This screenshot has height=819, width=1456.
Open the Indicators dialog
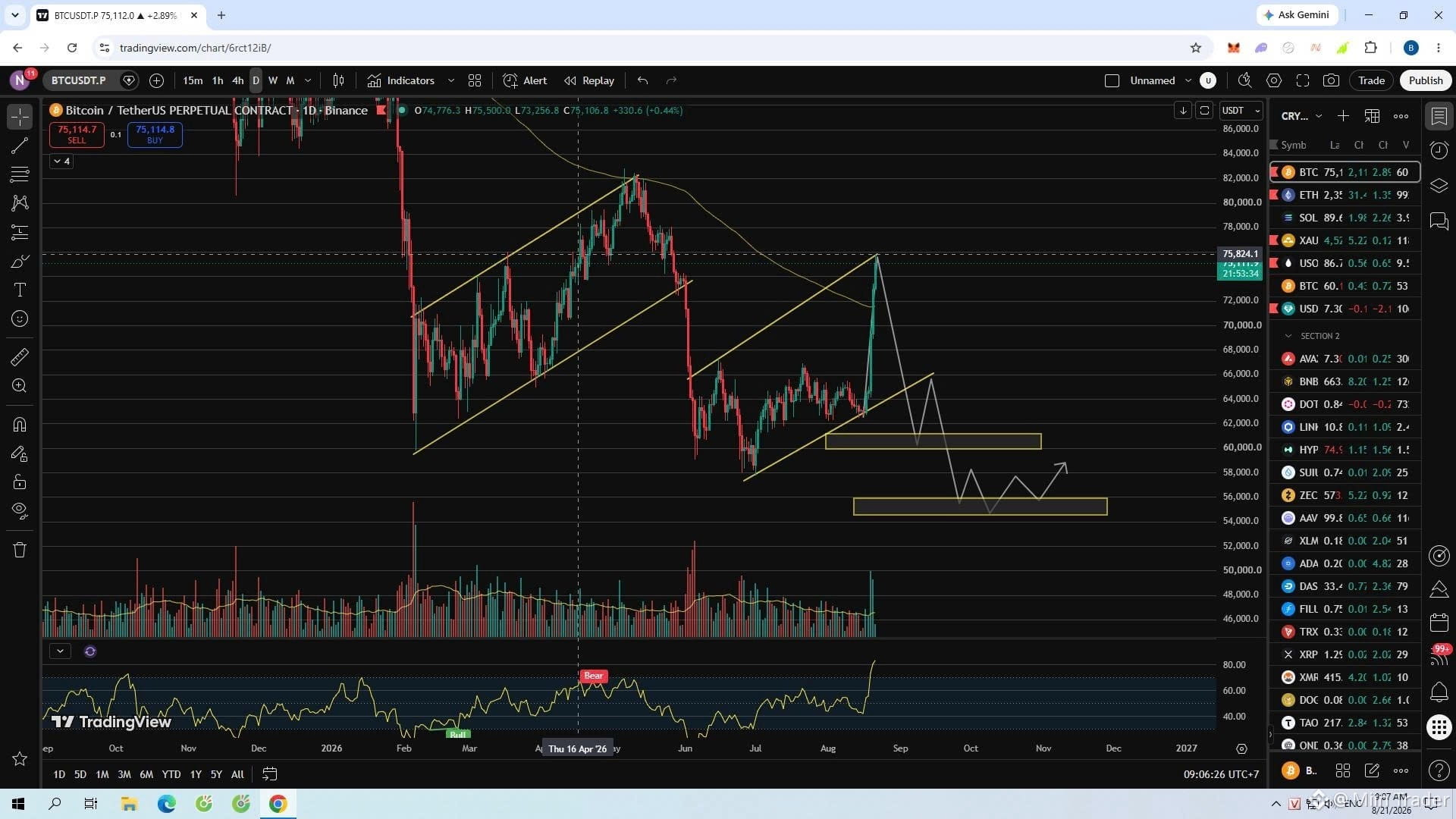[401, 80]
